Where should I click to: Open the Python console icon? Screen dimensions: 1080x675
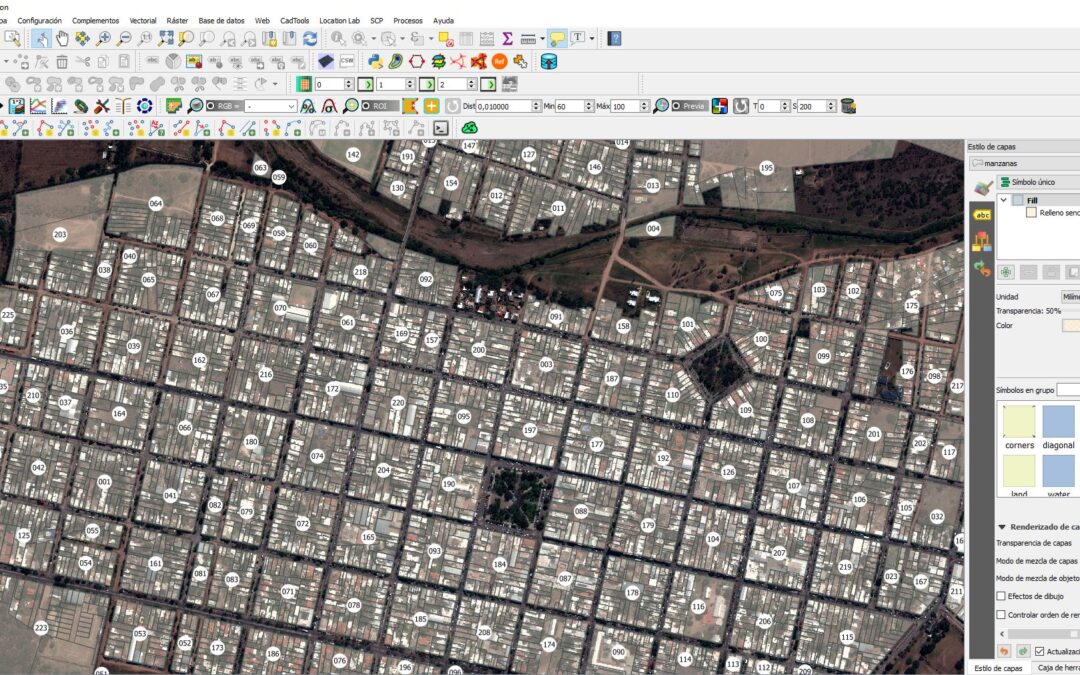pos(375,61)
